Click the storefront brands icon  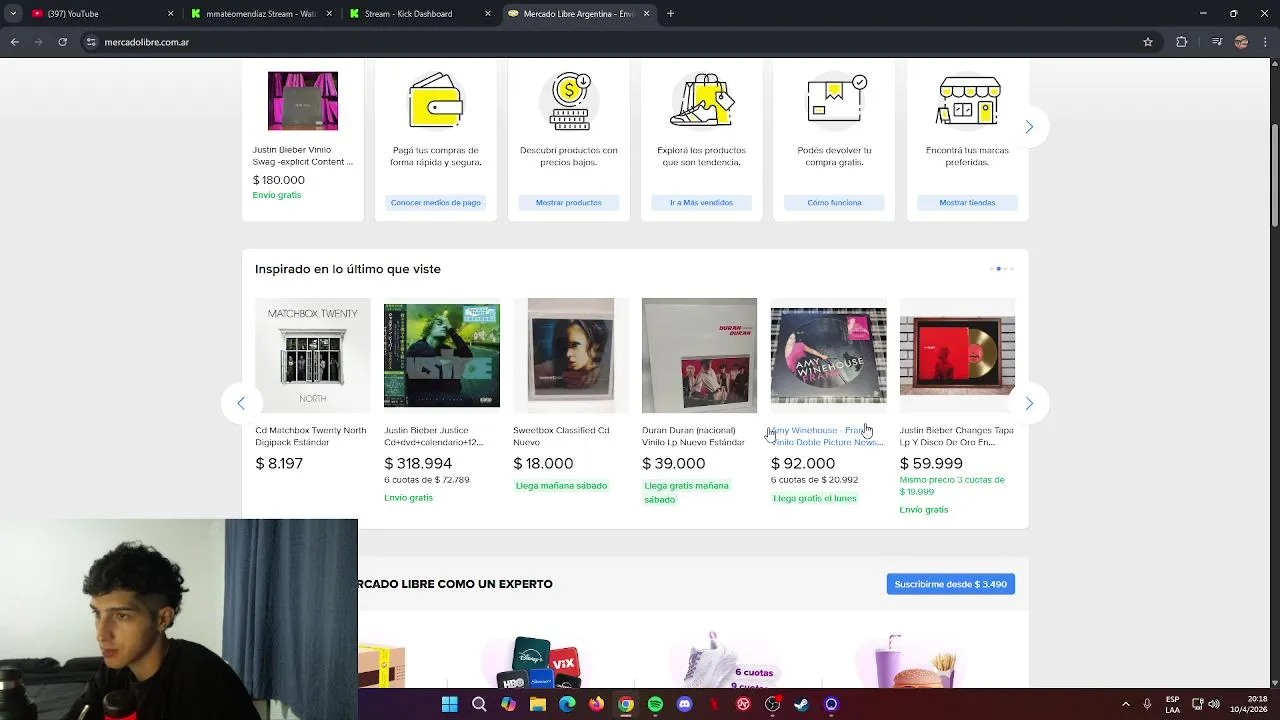click(968, 100)
